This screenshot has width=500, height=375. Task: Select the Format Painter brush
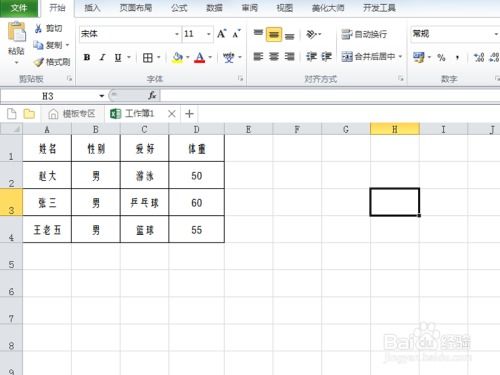(39, 62)
